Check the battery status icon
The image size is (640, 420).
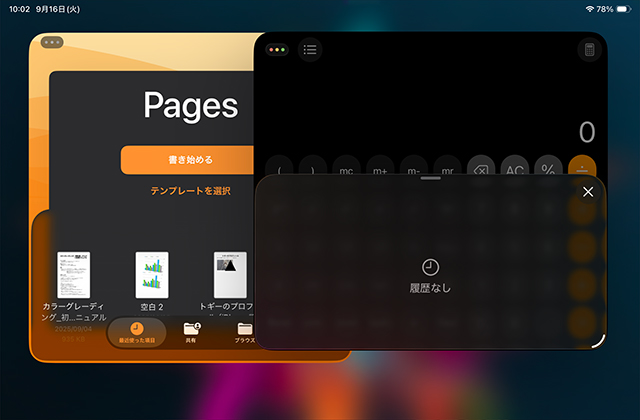pos(624,9)
